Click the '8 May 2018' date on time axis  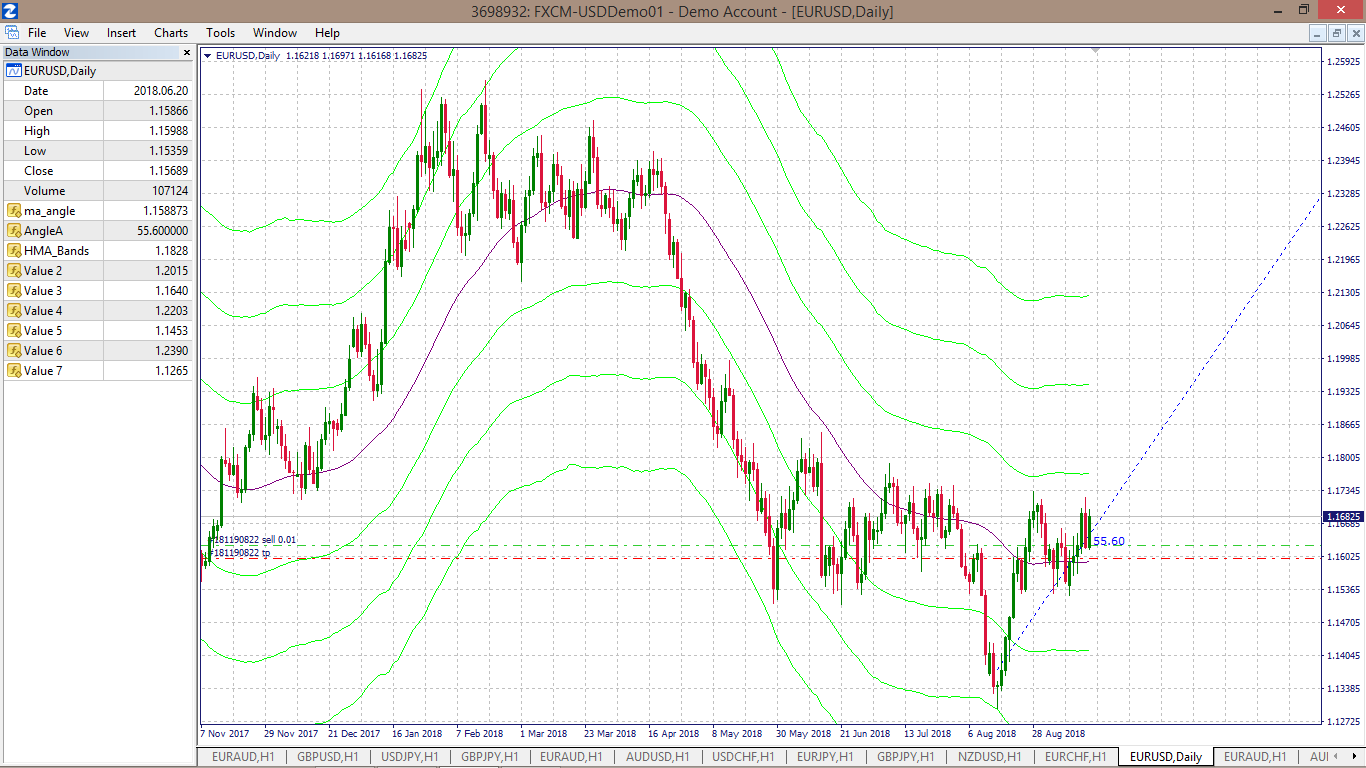(x=737, y=733)
